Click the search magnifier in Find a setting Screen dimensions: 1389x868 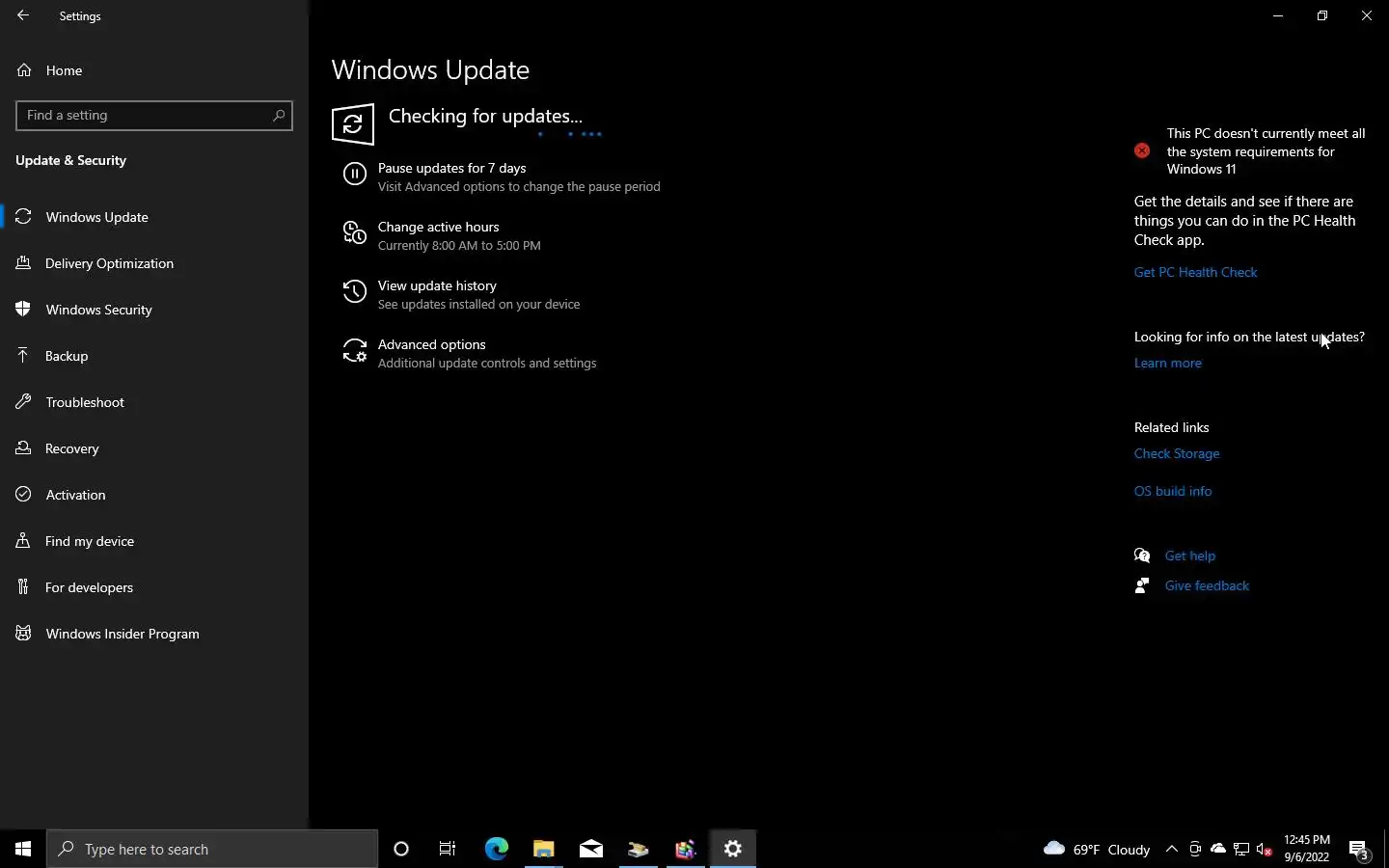pos(279,115)
